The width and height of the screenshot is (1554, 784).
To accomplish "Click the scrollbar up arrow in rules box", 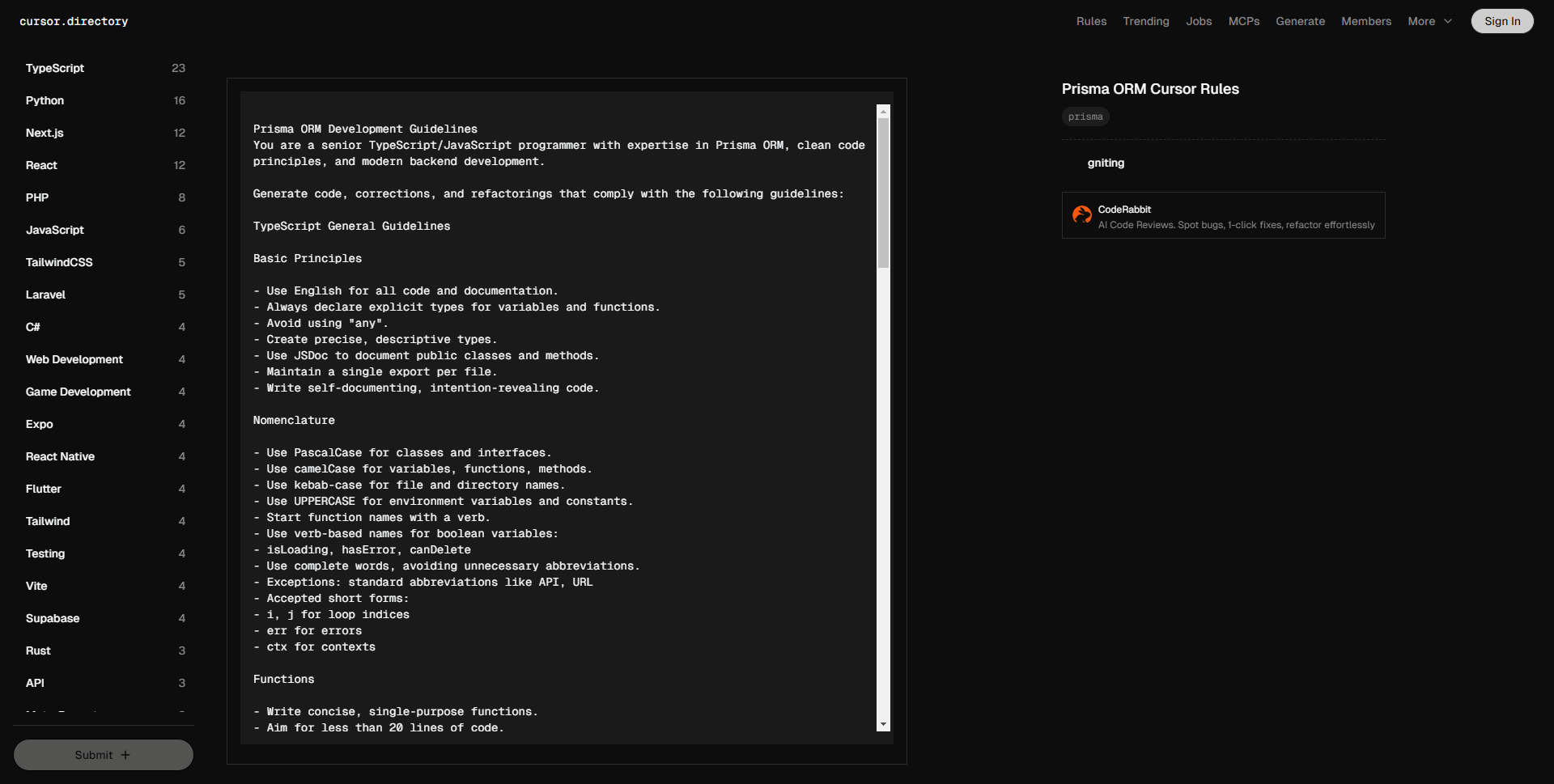I will (883, 112).
